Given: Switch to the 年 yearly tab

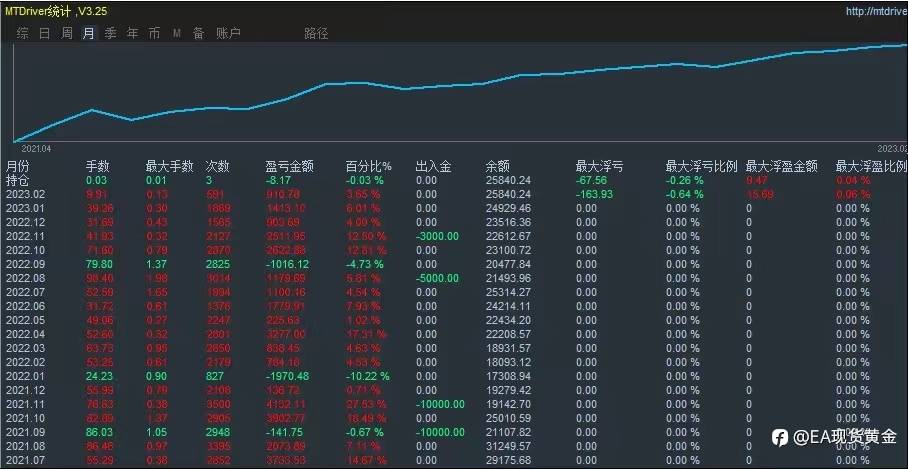Looking at the screenshot, I should (x=133, y=34).
